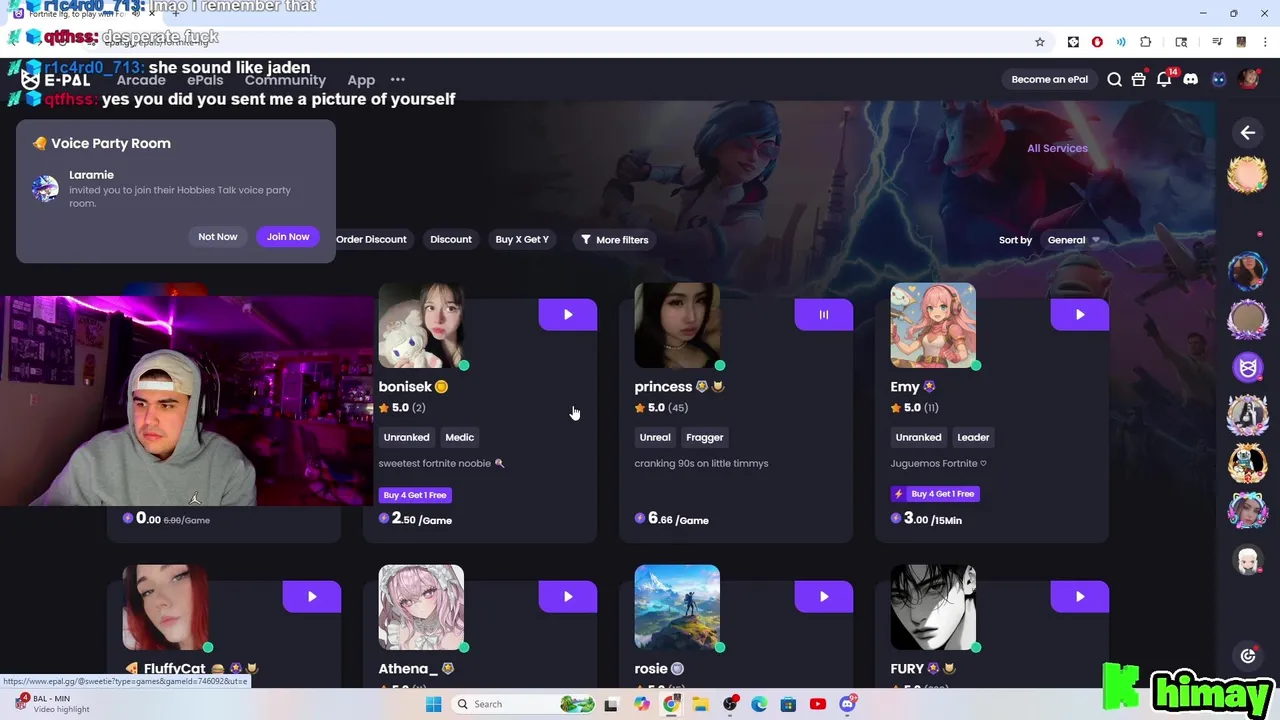
Task: Open the All Services link
Action: click(1057, 148)
